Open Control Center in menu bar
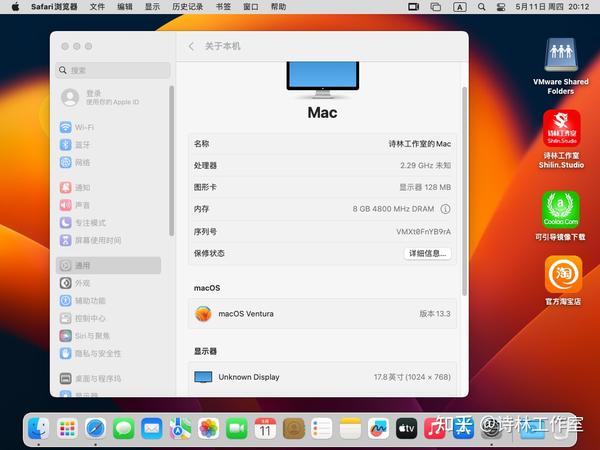Screen dimensions: 600x450 click(501, 7)
